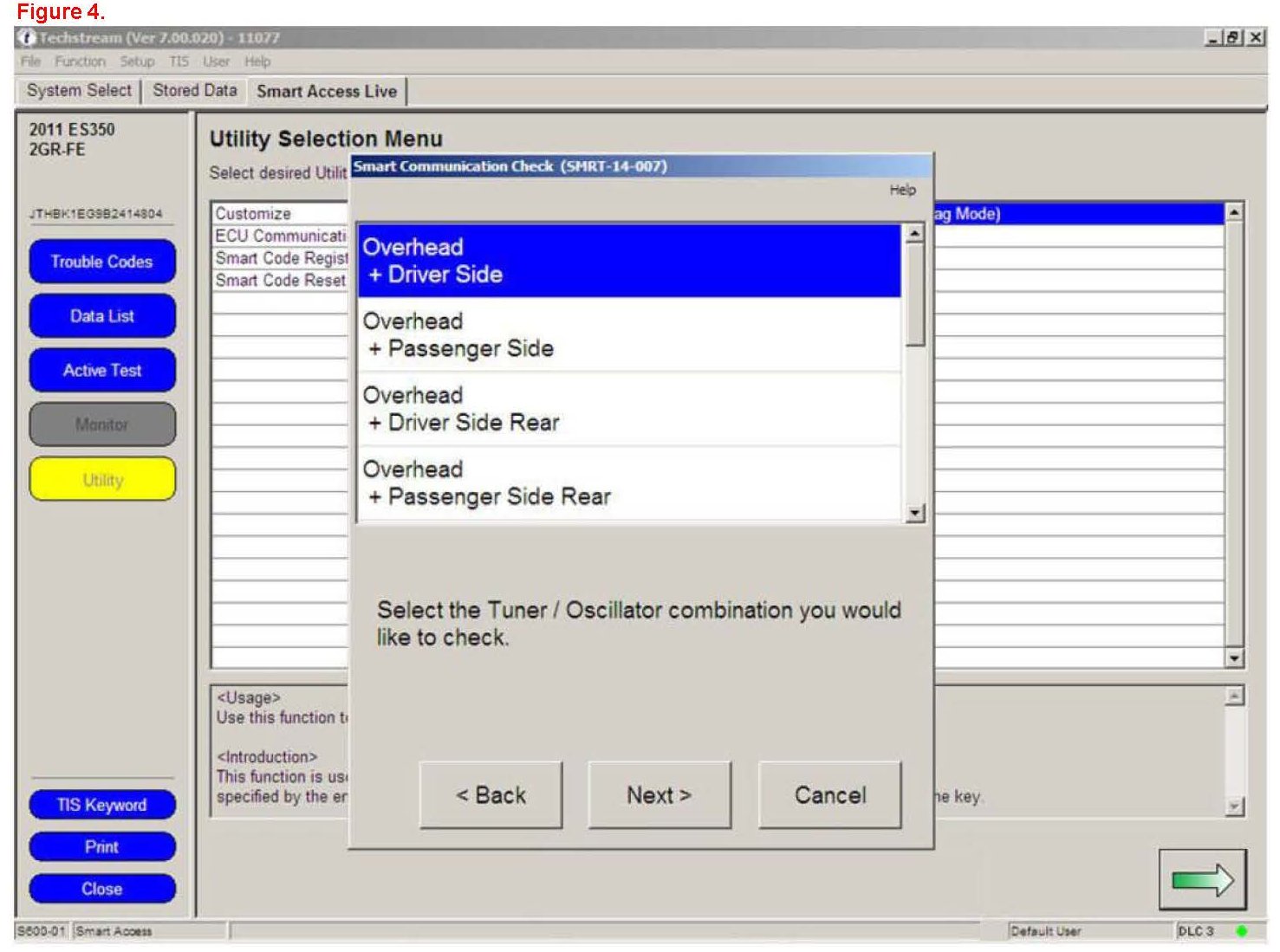The image size is (1280, 952).
Task: Click the green DLC 3 status indicator
Action: [x=1241, y=931]
